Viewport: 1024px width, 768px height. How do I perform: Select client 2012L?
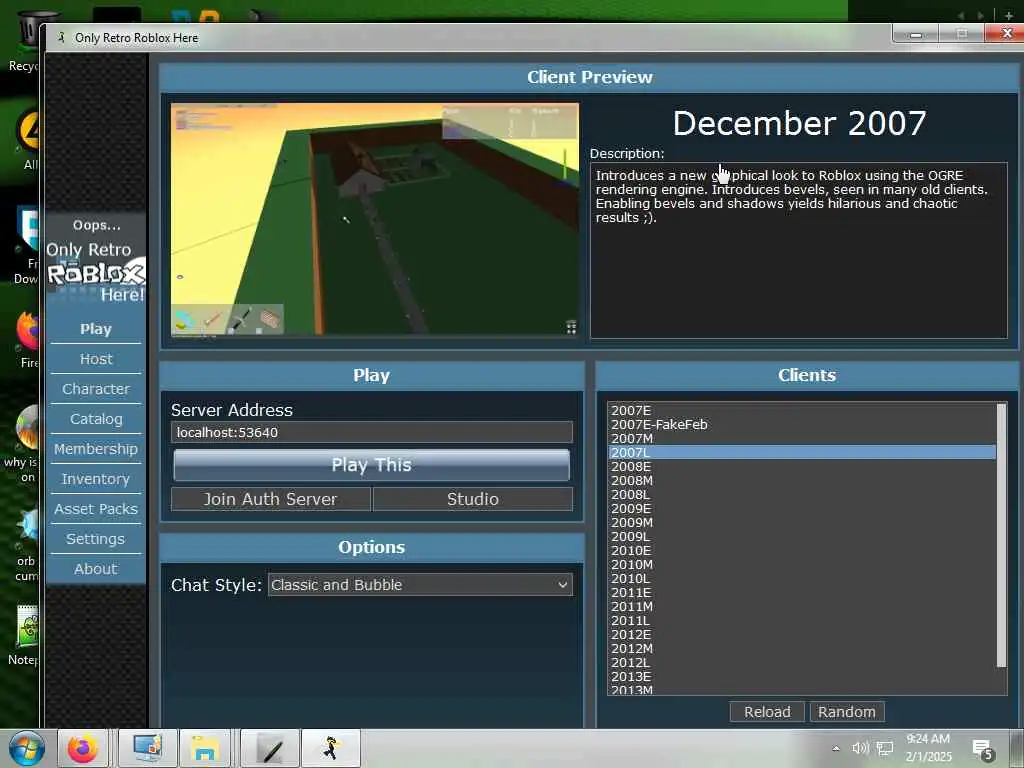pyautogui.click(x=802, y=663)
